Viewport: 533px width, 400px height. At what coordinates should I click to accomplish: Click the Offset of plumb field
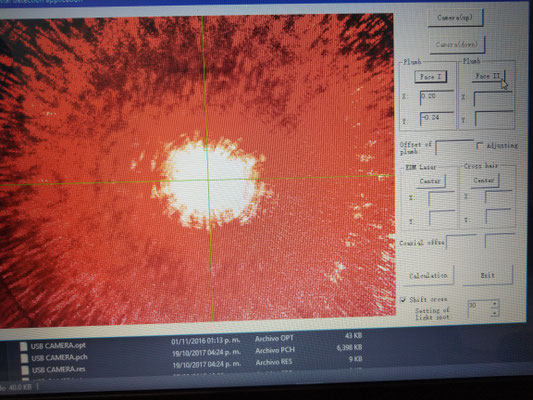(x=454, y=147)
